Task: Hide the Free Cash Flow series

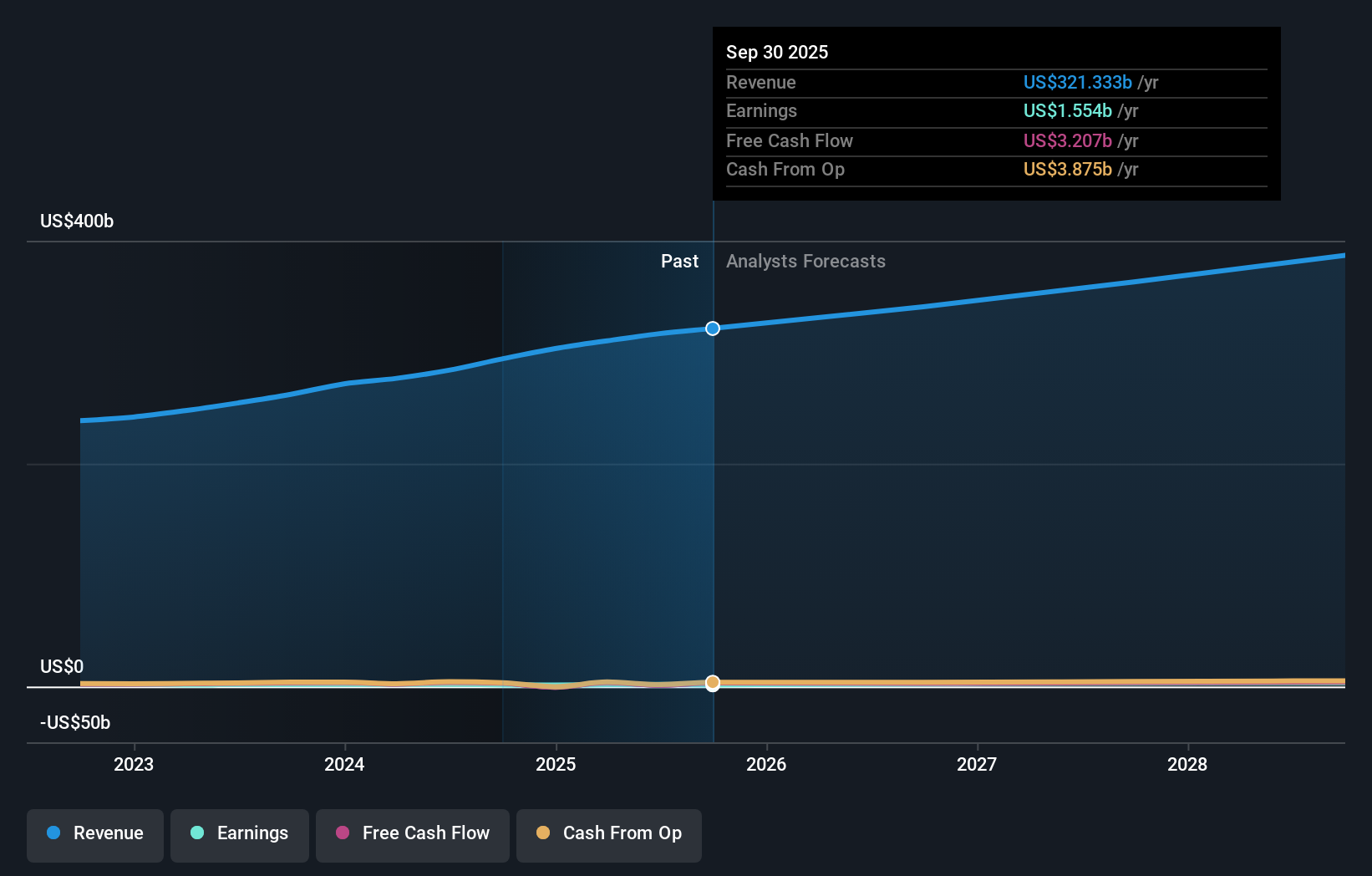Action: 412,833
